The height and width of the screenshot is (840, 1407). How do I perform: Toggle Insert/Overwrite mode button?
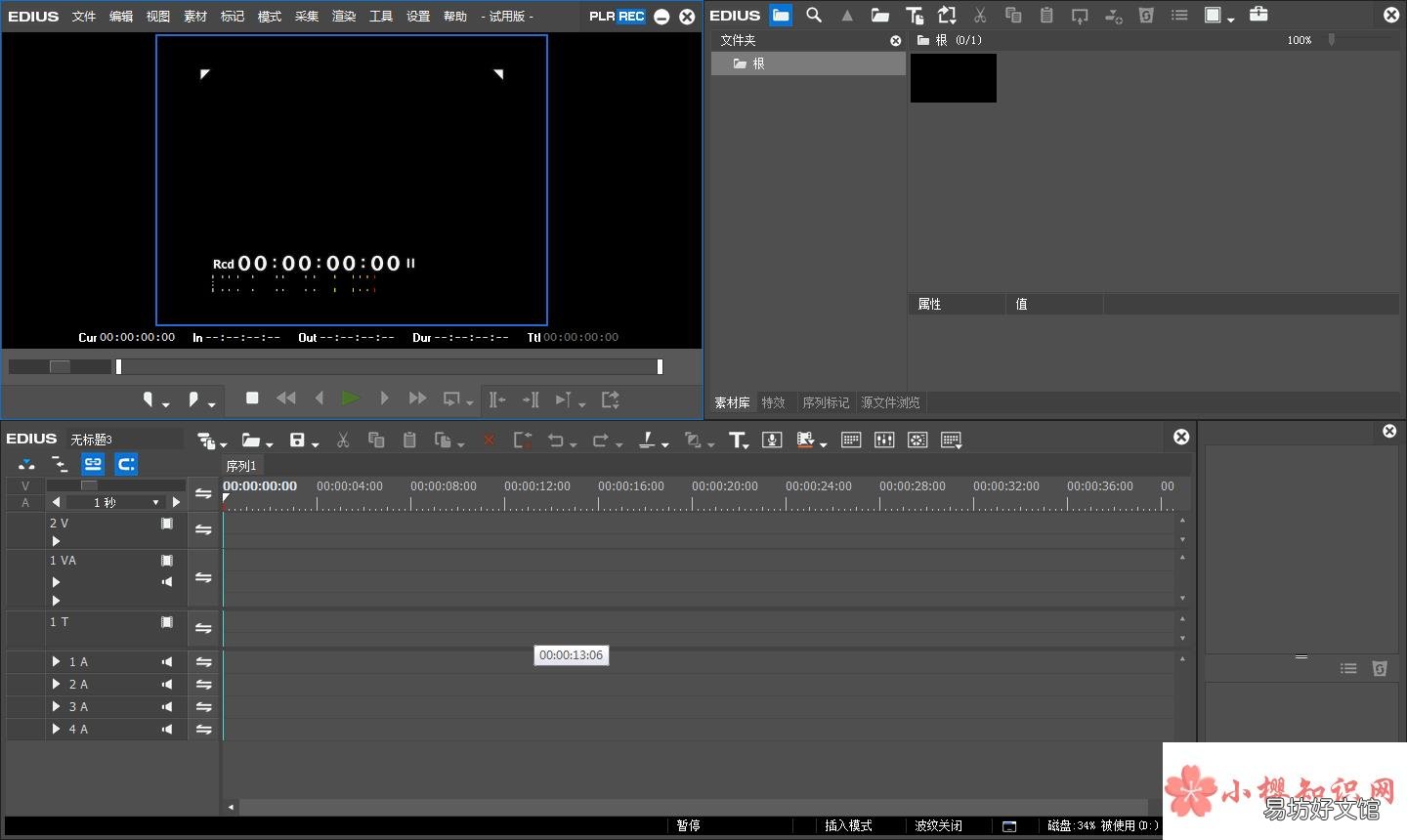[26, 464]
